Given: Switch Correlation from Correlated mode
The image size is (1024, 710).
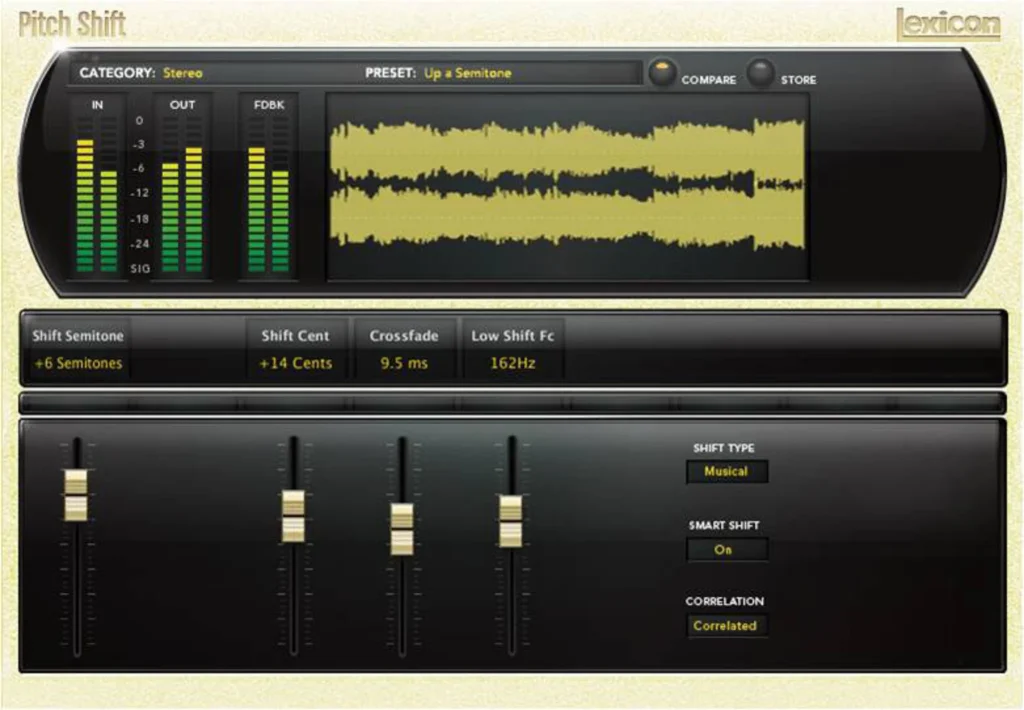Looking at the screenshot, I should (727, 625).
